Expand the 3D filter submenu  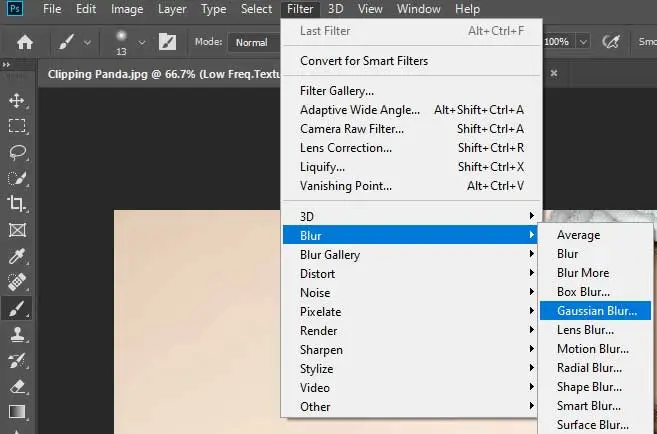412,216
